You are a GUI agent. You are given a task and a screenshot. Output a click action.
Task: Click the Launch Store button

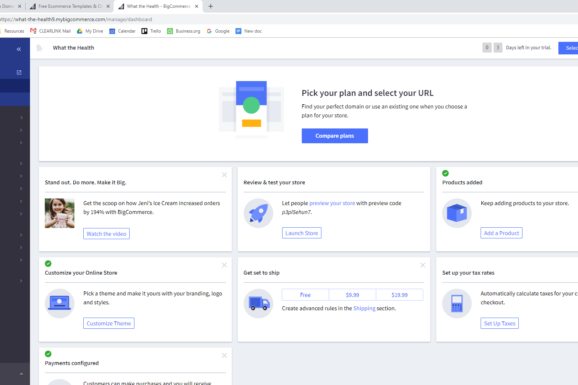(x=302, y=233)
